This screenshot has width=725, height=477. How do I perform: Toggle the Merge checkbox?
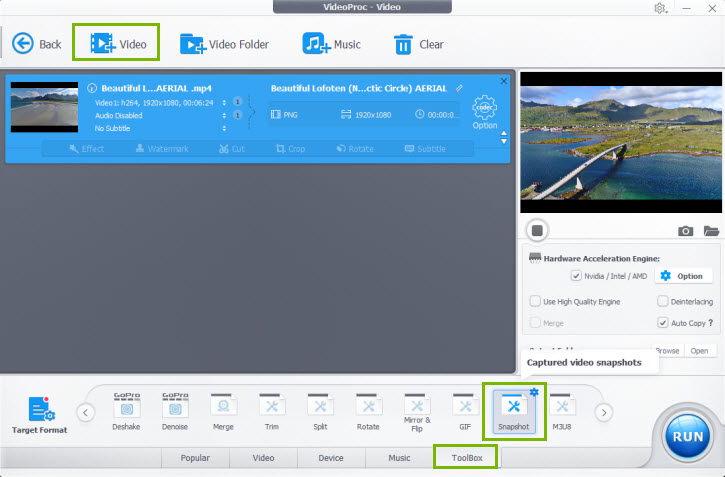[535, 323]
